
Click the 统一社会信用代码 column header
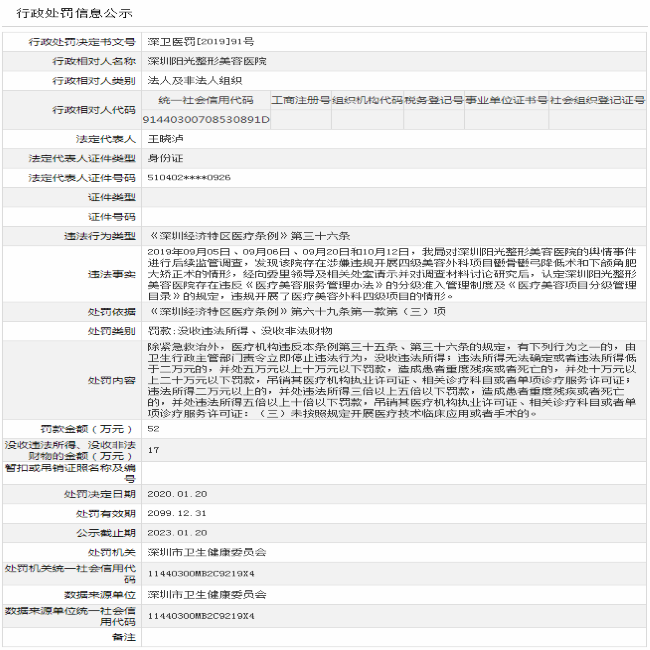point(207,101)
